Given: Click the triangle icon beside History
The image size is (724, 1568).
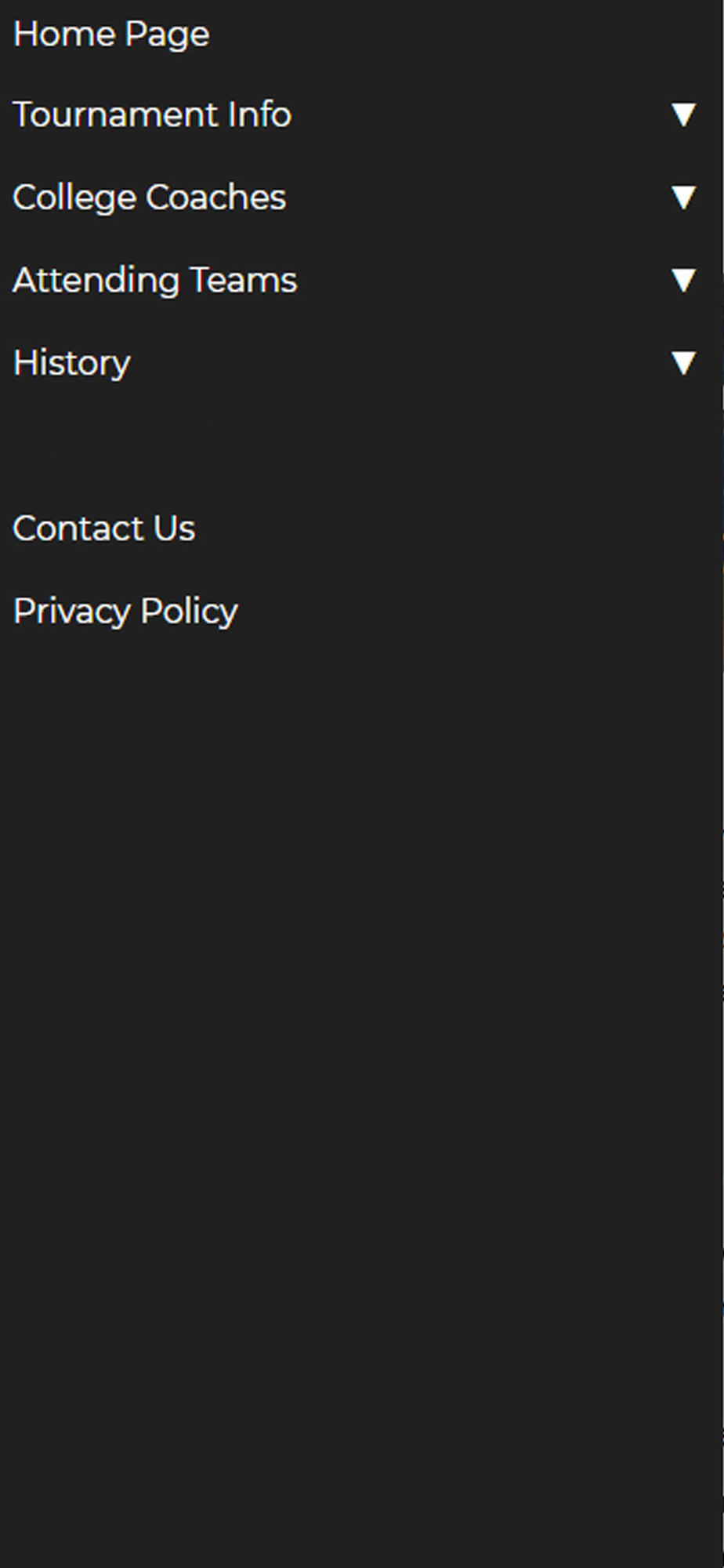Looking at the screenshot, I should [683, 363].
